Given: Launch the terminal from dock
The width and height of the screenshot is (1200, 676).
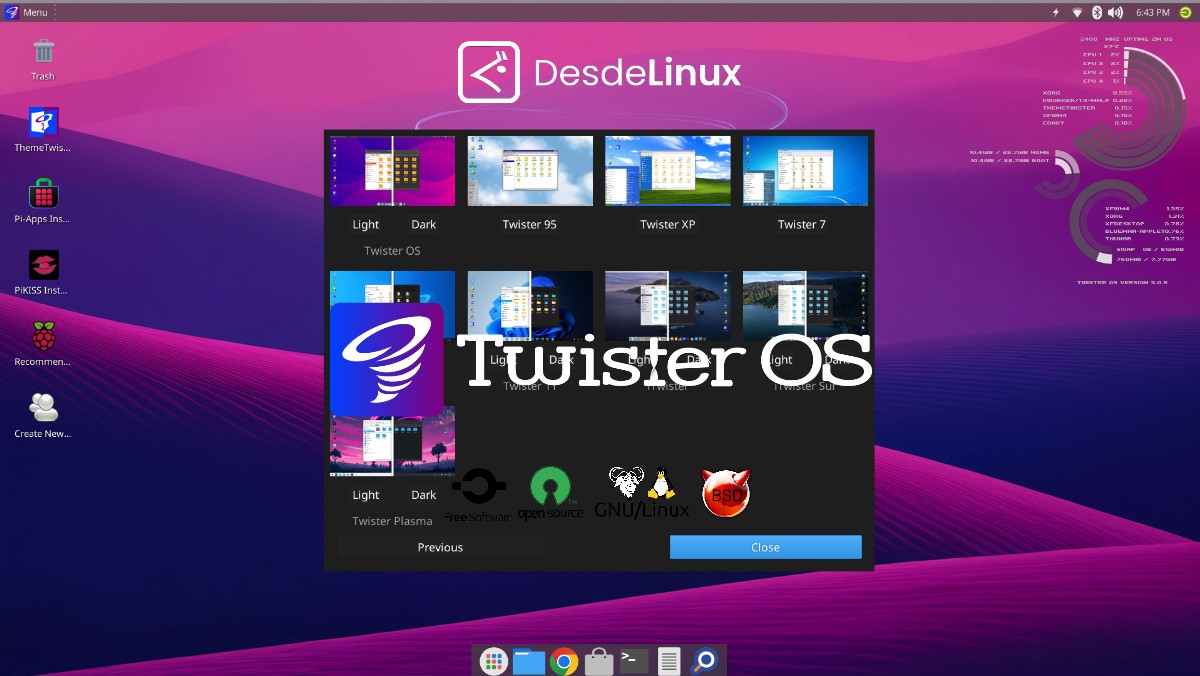Looking at the screenshot, I should tap(634, 660).
